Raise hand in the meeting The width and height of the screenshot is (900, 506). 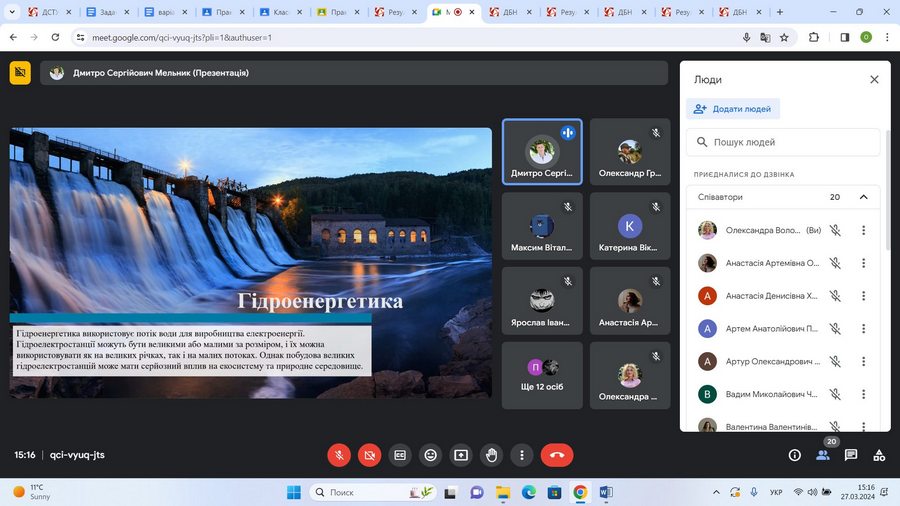point(491,455)
